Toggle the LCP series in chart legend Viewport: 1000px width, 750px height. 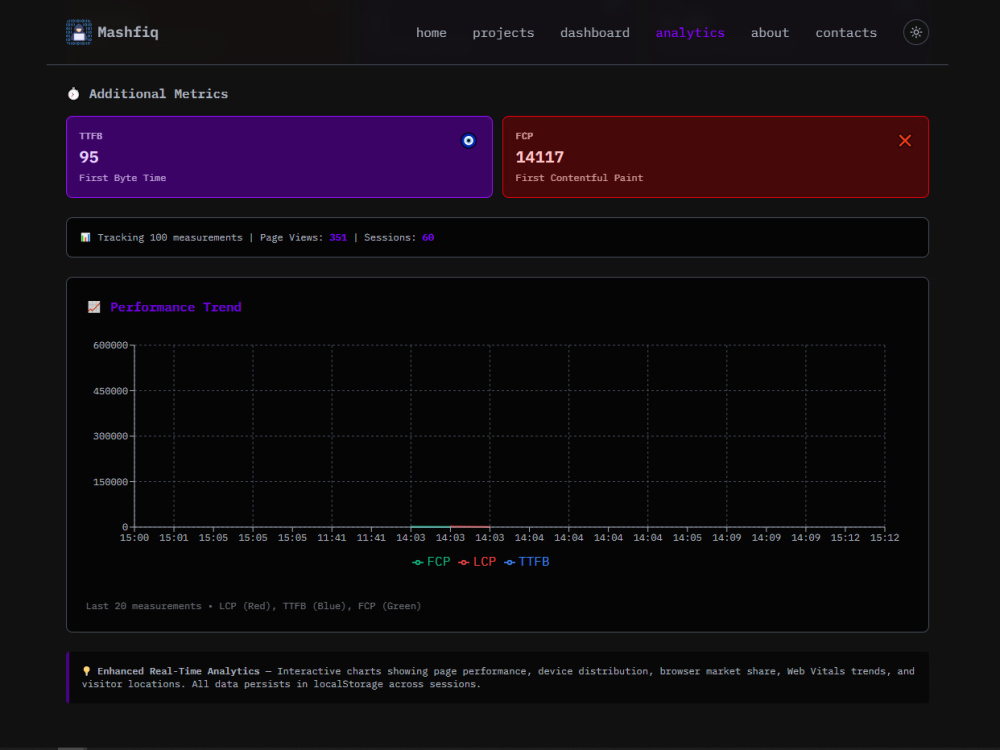(x=477, y=562)
